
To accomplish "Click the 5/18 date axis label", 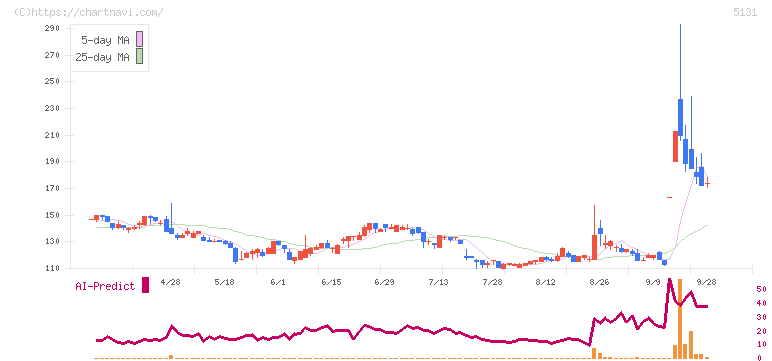I will [225, 282].
